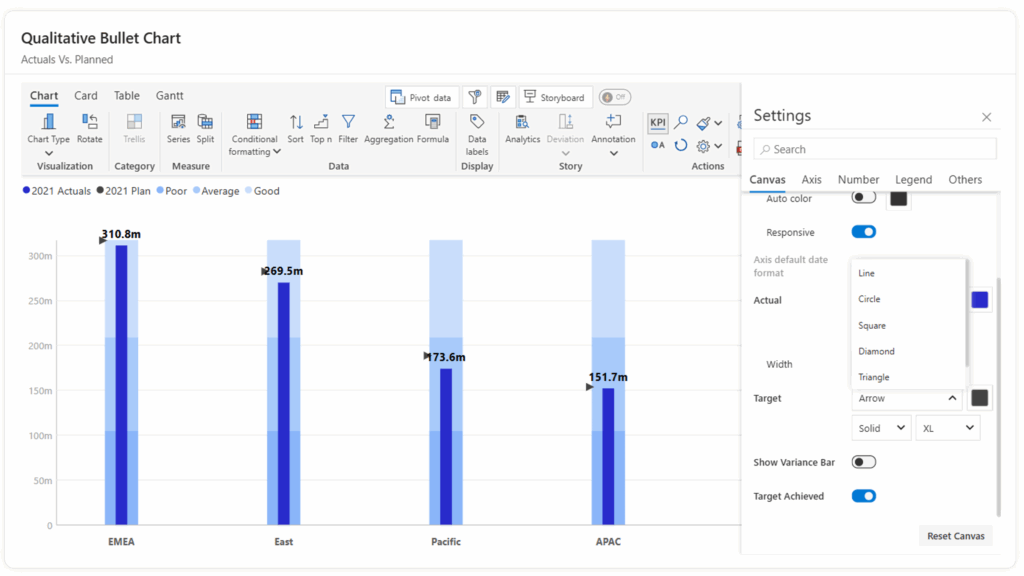Click the Settings Search field
This screenshot has width=1024, height=576.
coord(875,149)
